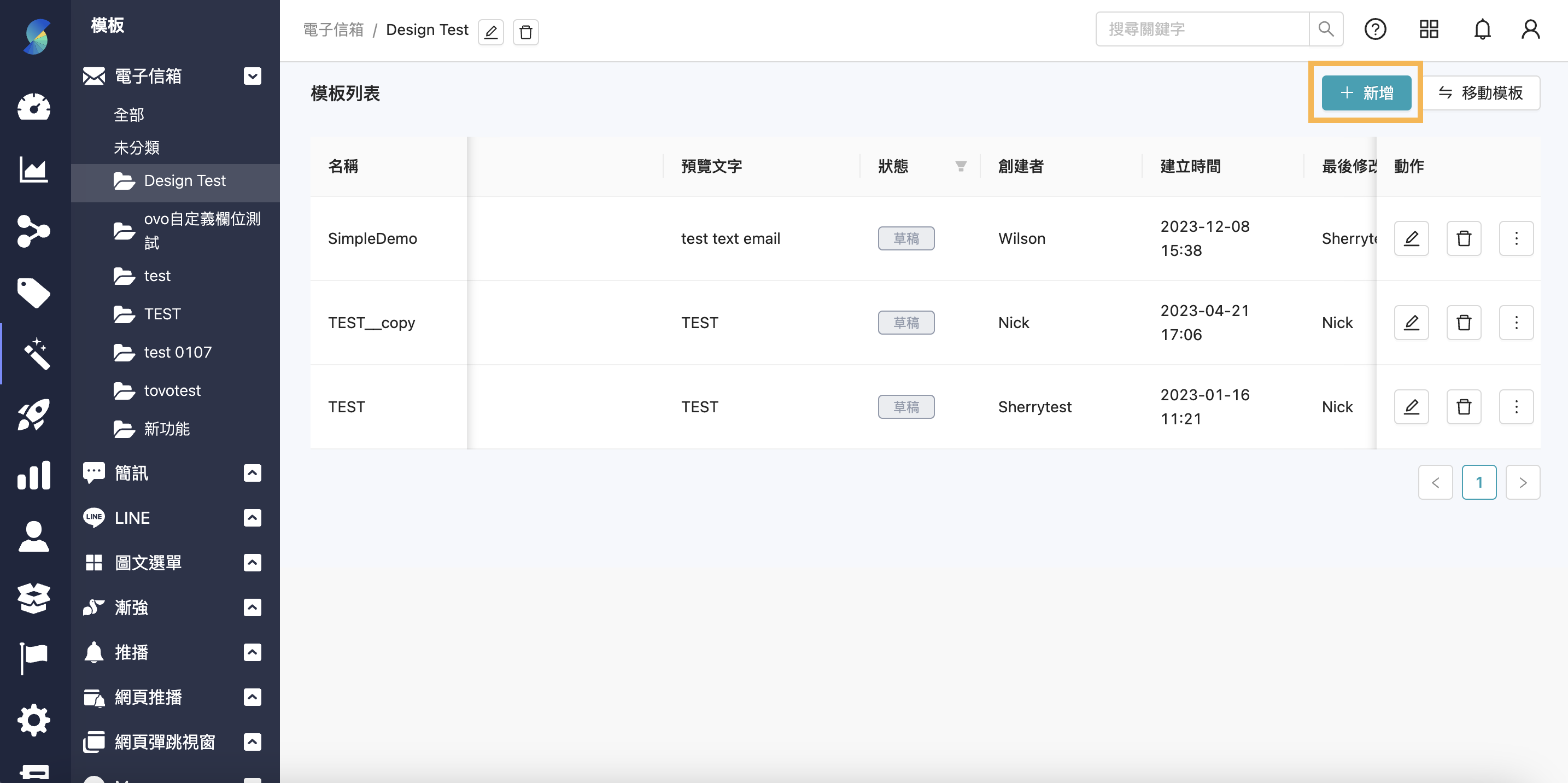Collapse the 電子信箱 section arrow
The height and width of the screenshot is (783, 1568).
pos(252,76)
